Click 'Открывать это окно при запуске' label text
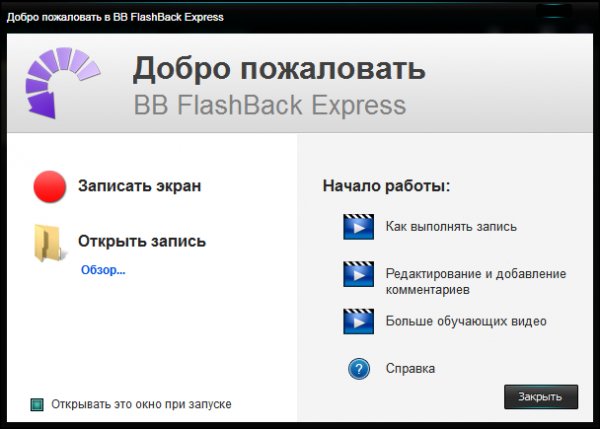Screen dimensions: 600x429 click(141, 404)
